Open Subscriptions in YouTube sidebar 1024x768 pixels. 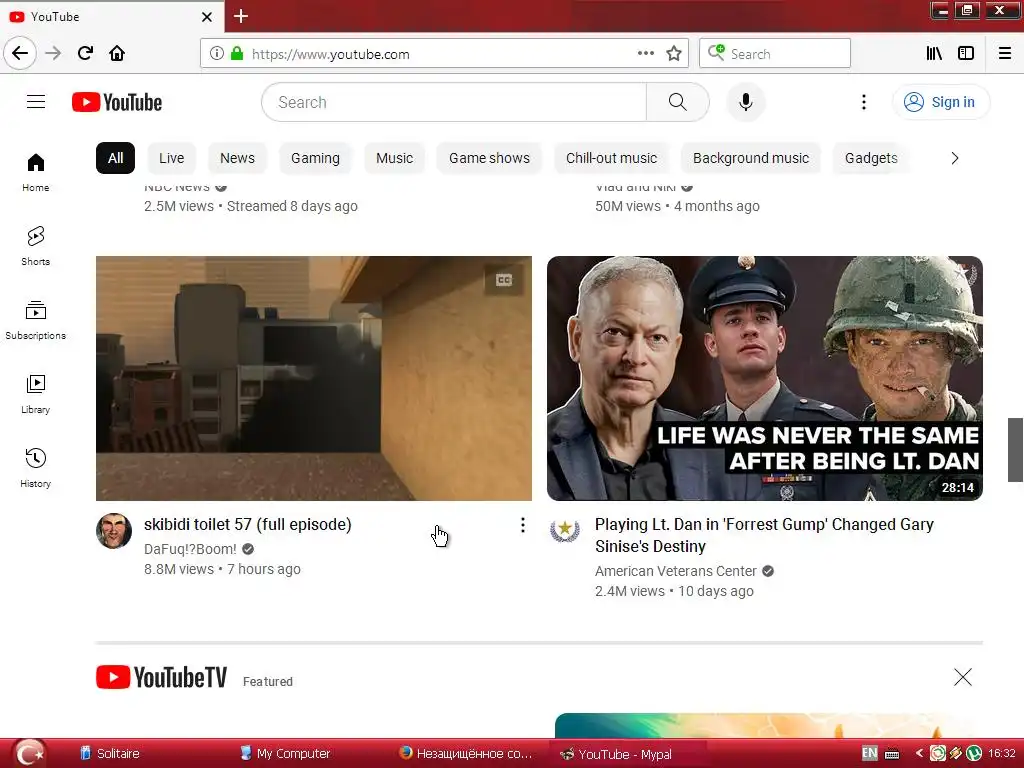(x=36, y=320)
